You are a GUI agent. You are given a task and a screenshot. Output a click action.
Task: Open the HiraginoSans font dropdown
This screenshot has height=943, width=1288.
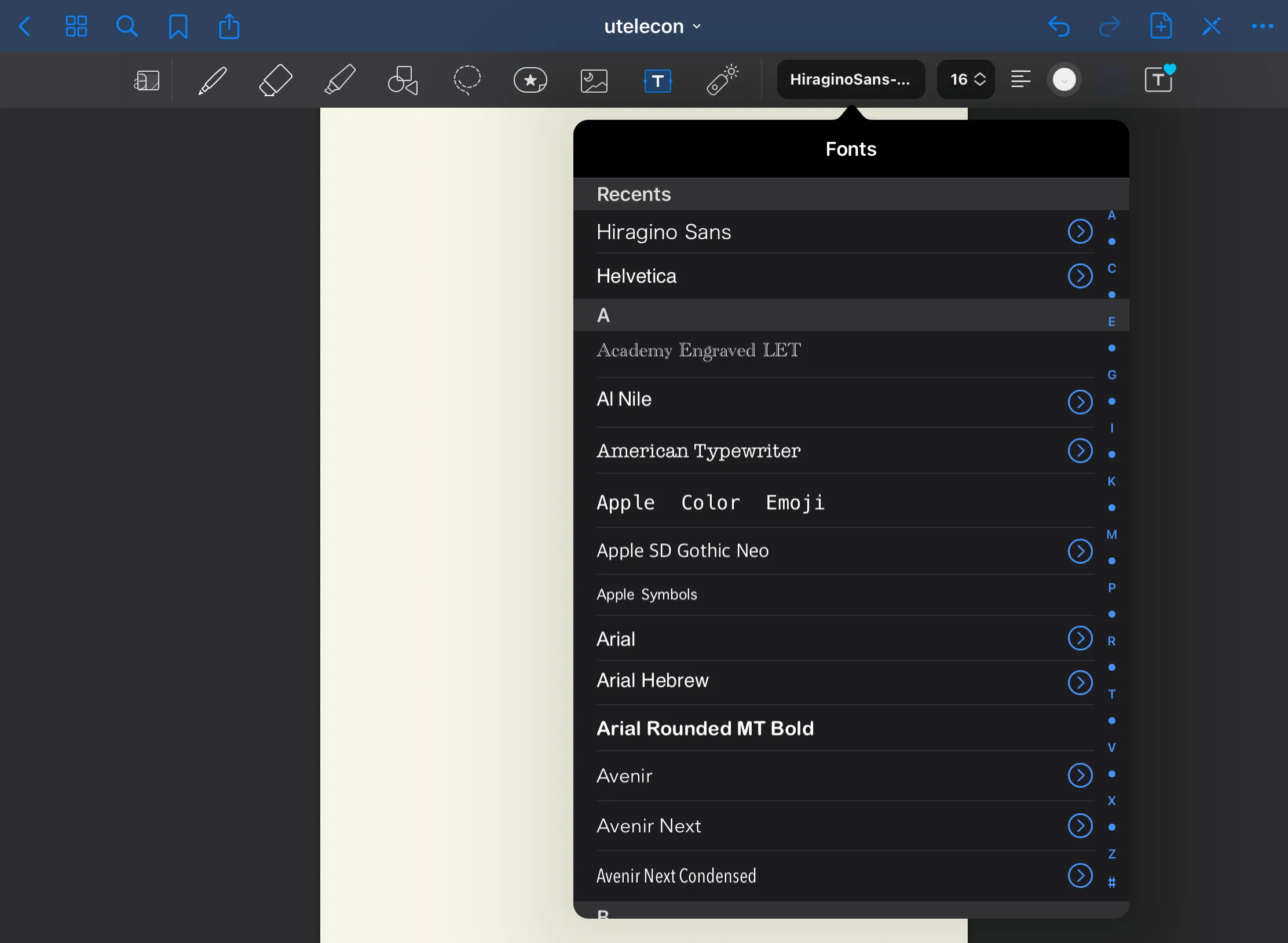(x=850, y=79)
